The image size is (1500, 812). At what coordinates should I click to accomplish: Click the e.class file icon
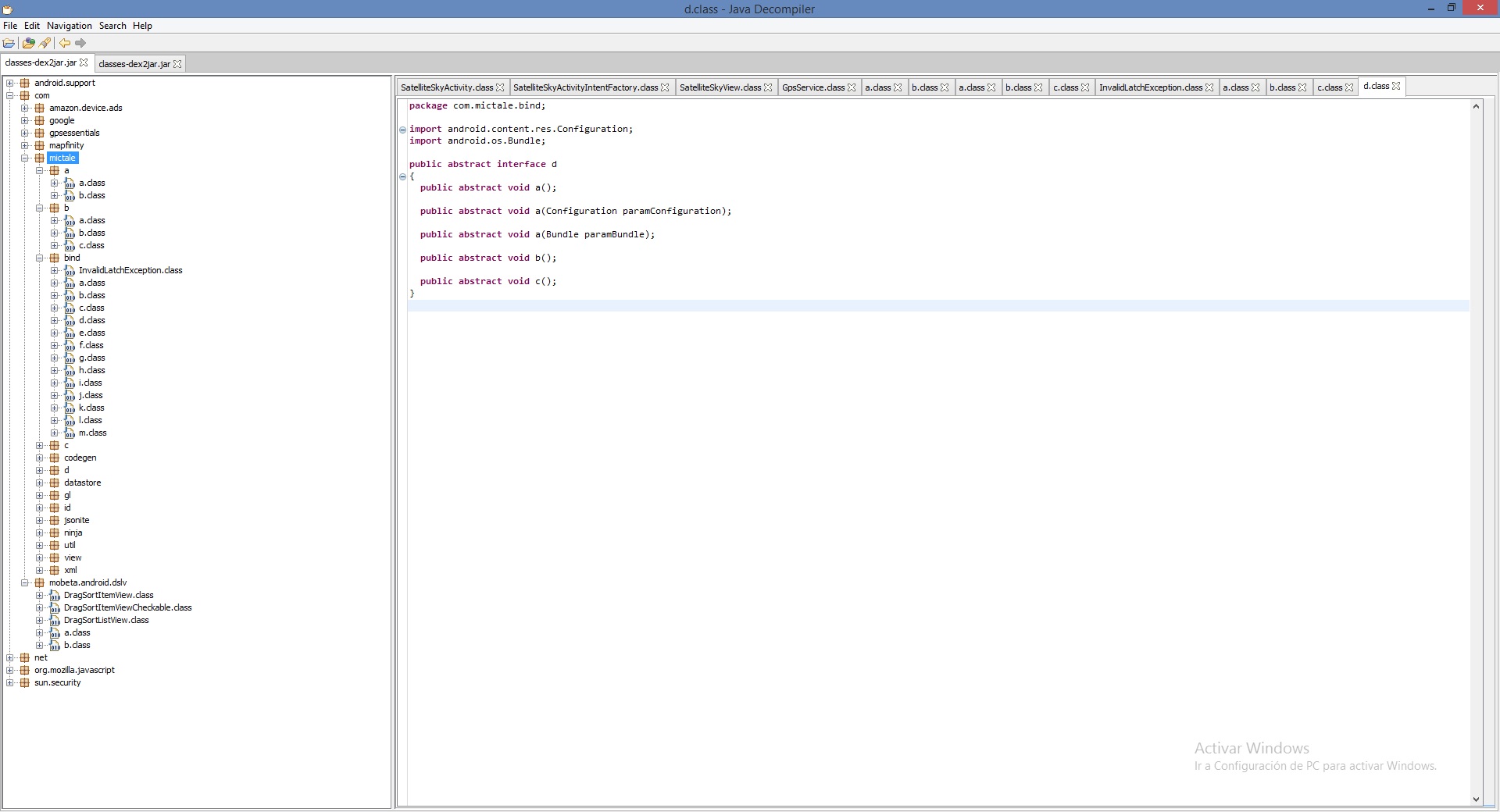coord(70,333)
